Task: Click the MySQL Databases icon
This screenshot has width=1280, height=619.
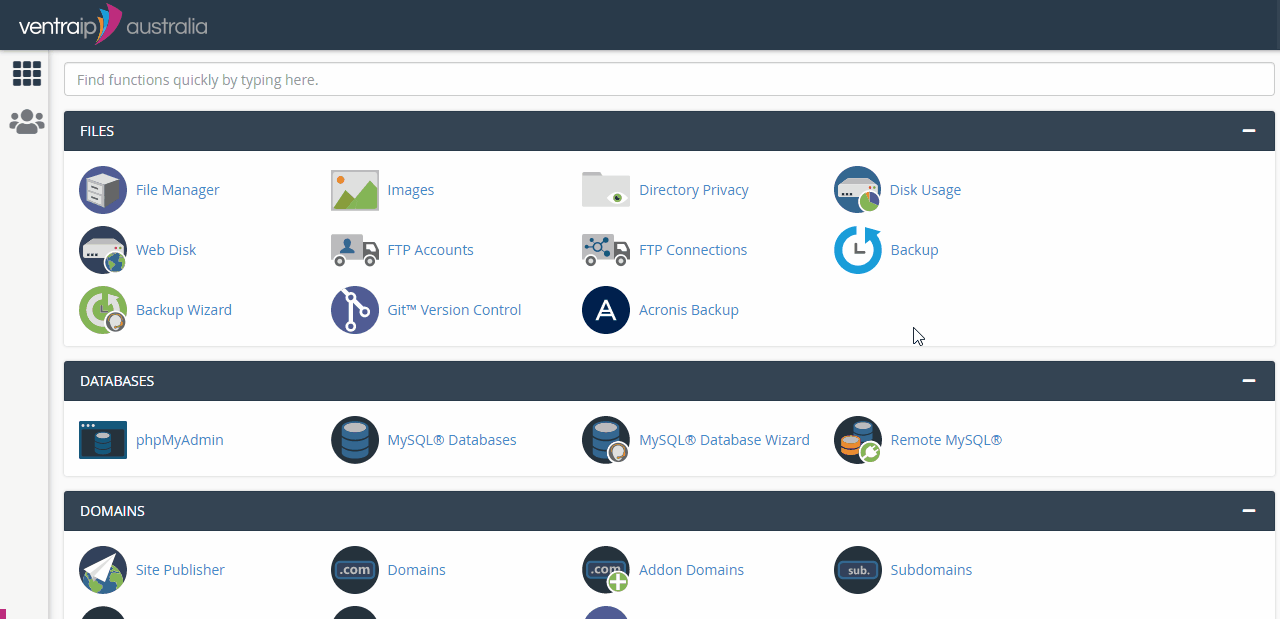Action: [x=355, y=440]
